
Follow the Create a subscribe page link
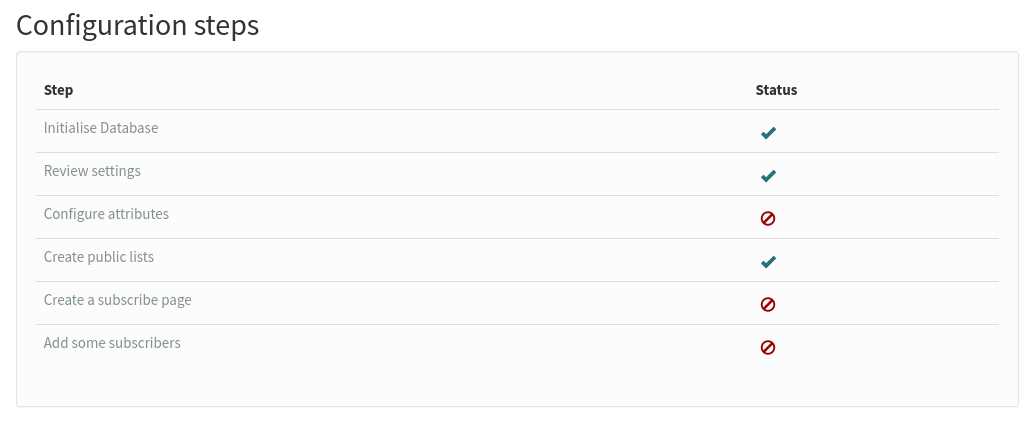pyautogui.click(x=117, y=300)
